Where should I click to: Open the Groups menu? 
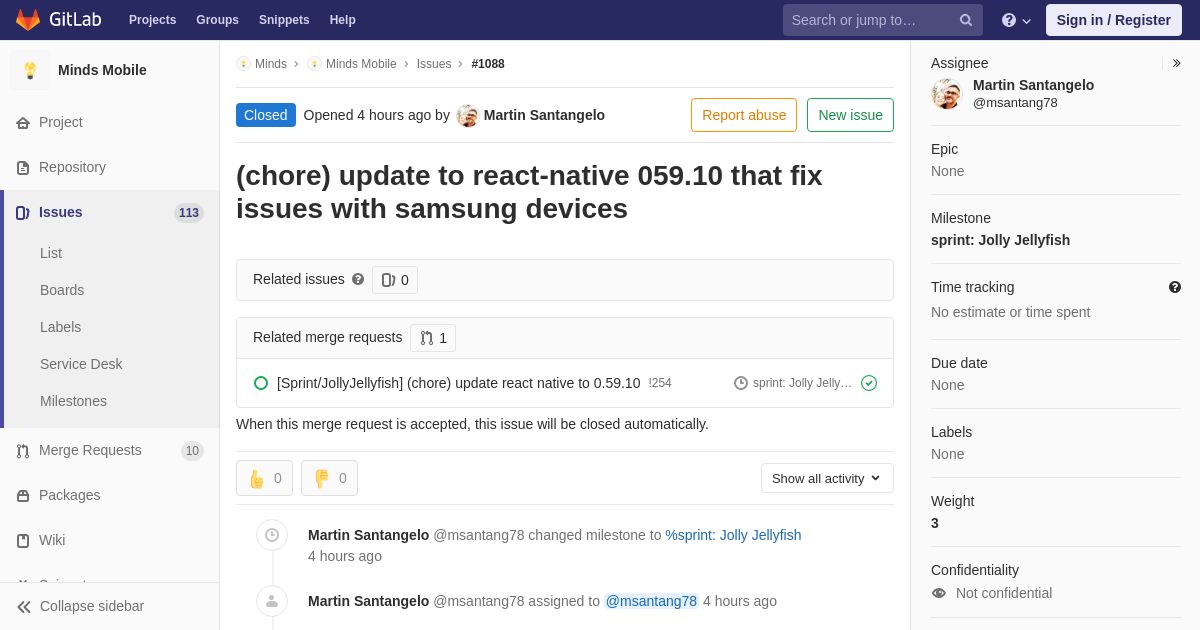(x=217, y=20)
